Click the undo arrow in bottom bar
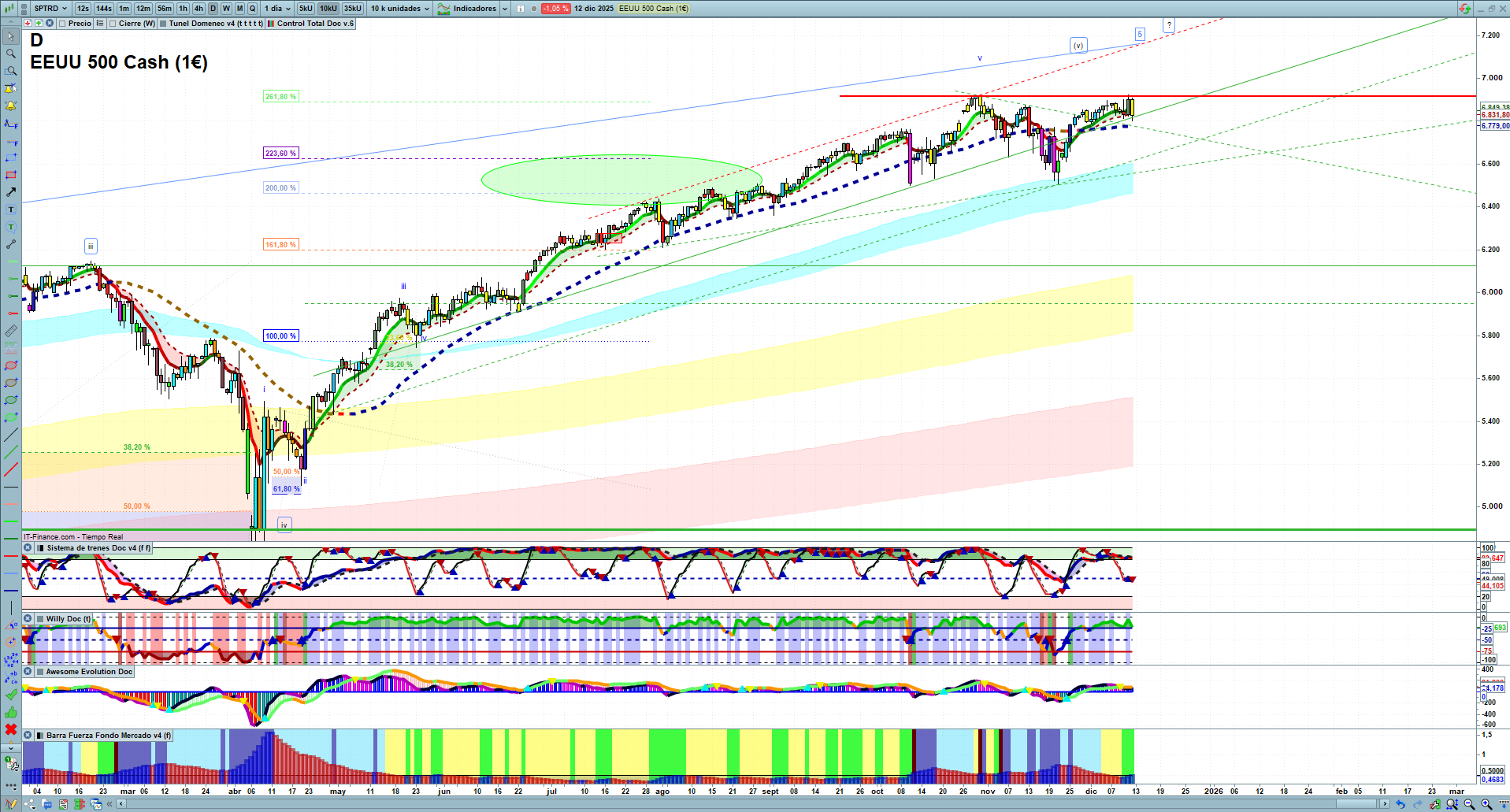The image size is (1510, 812). (1400, 804)
